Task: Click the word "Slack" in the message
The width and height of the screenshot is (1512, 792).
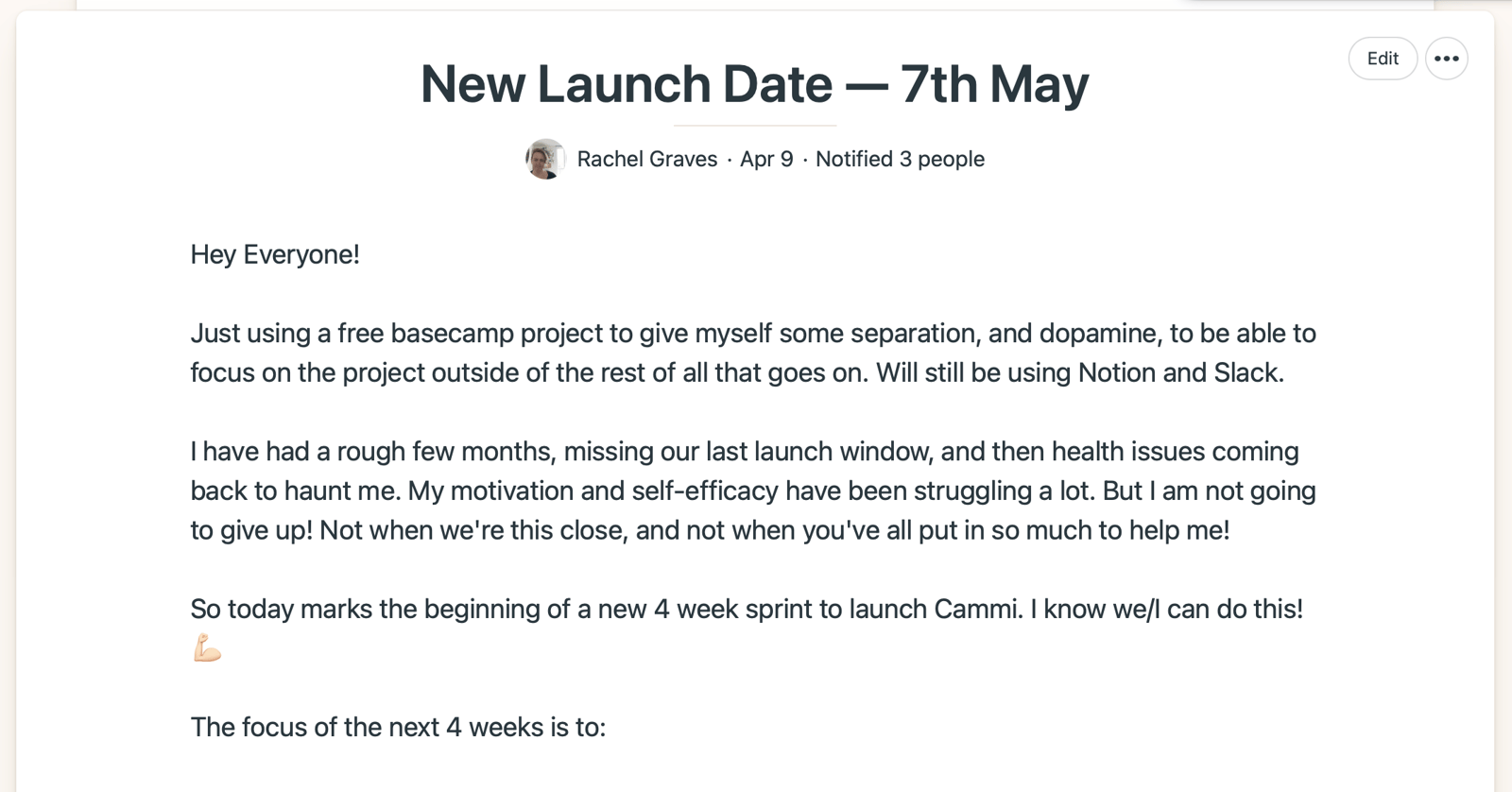Action: coord(1247,372)
